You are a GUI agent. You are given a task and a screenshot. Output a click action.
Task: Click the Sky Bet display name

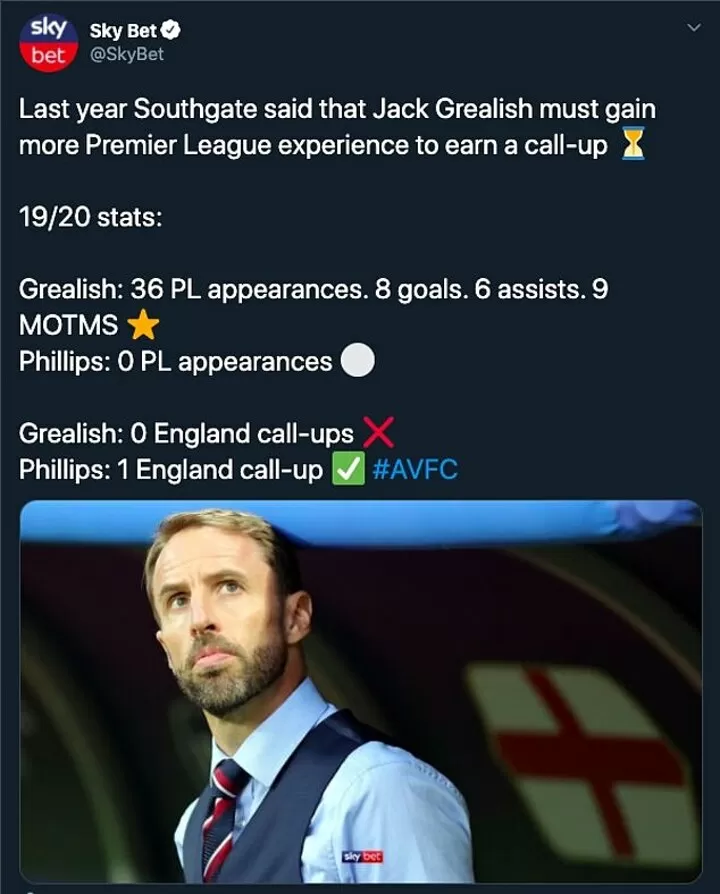(123, 31)
